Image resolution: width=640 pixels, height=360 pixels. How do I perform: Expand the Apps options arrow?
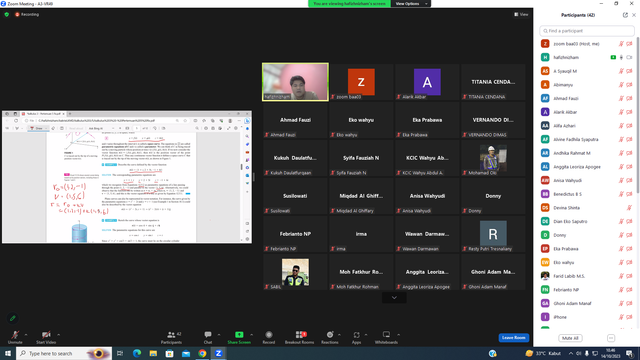coord(366,335)
